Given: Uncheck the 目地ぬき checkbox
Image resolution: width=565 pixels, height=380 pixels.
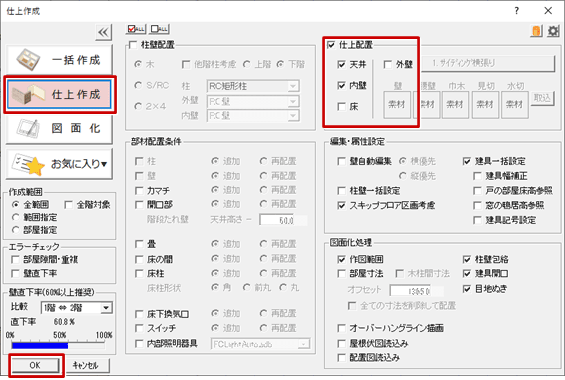Looking at the screenshot, I should click(467, 289).
